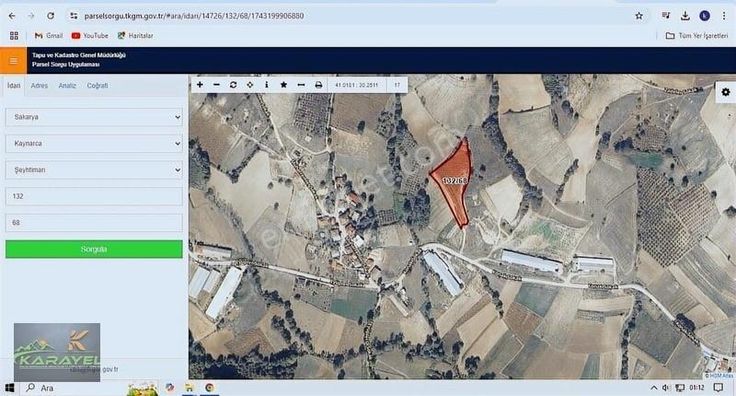Zoom out with the map minus icon
This screenshot has width=736, height=396.
pos(216,85)
